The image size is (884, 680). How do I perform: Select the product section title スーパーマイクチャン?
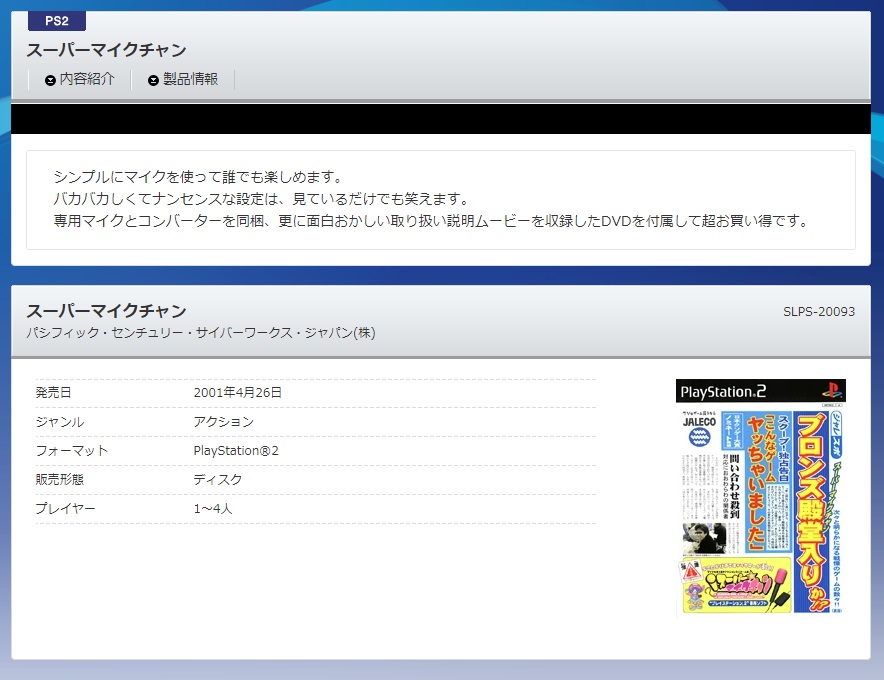click(107, 311)
